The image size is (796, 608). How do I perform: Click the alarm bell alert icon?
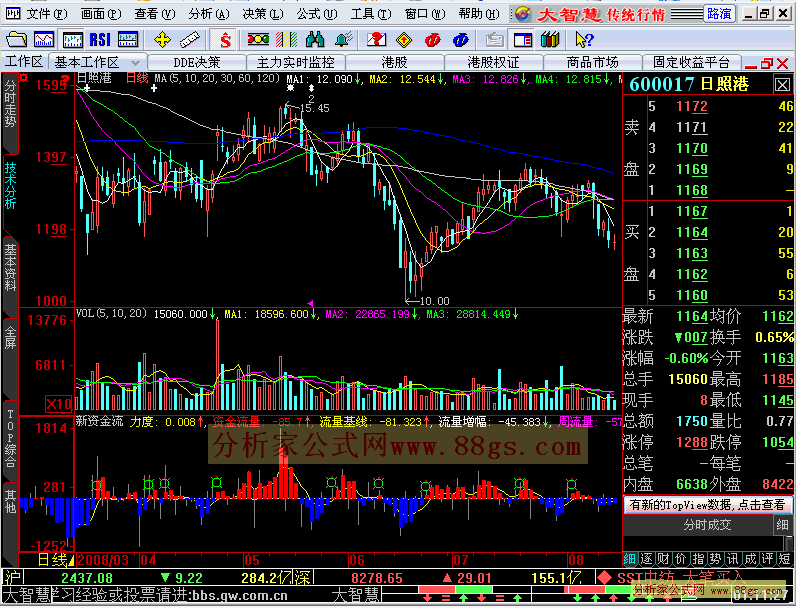pyautogui.click(x=344, y=39)
